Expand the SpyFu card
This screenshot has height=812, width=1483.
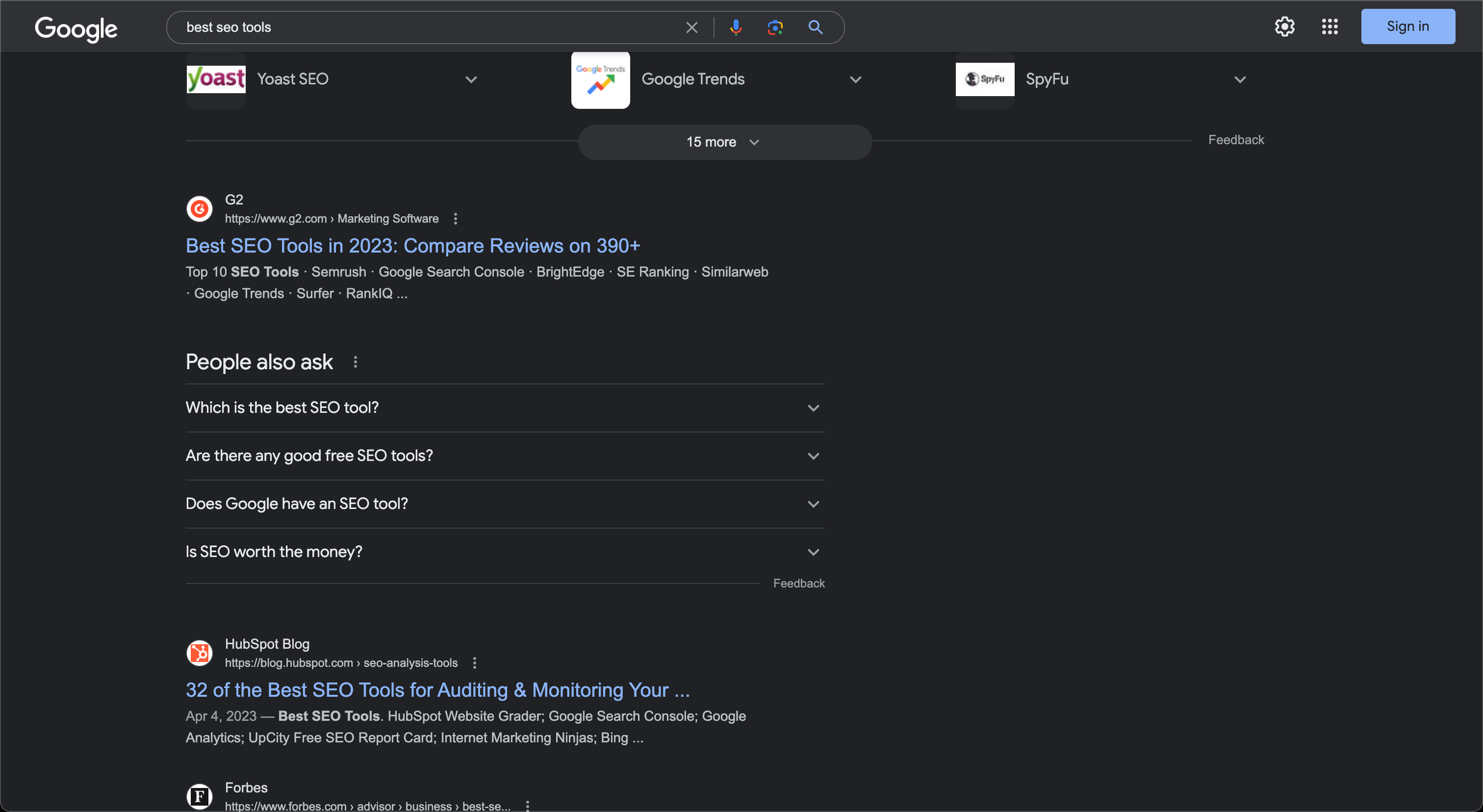(x=1239, y=79)
